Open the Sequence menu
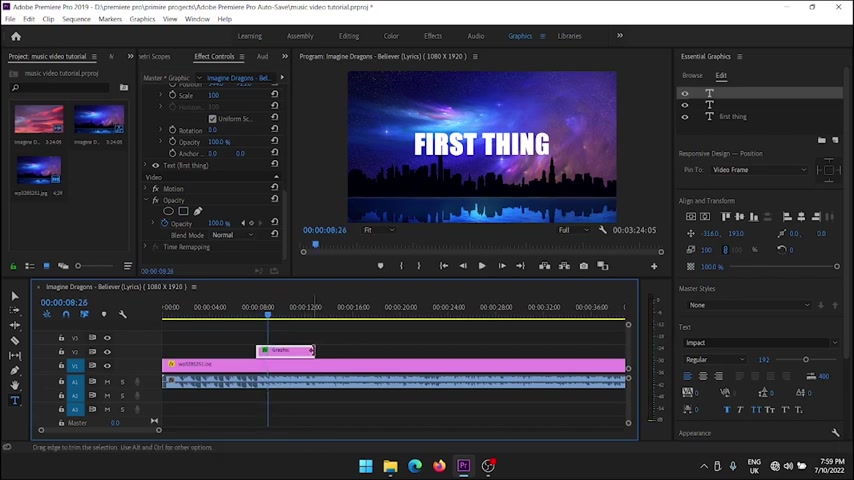Viewport: 854px width, 480px height. [x=76, y=19]
